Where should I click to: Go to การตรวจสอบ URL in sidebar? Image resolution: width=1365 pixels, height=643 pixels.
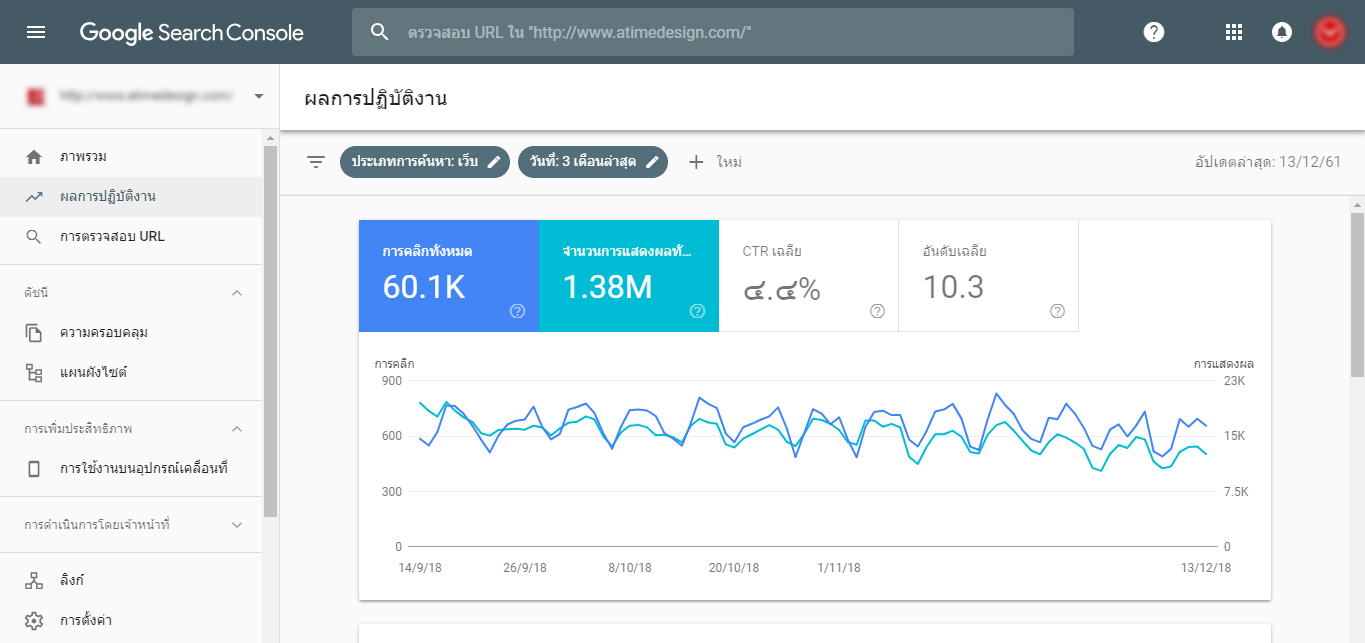point(111,237)
